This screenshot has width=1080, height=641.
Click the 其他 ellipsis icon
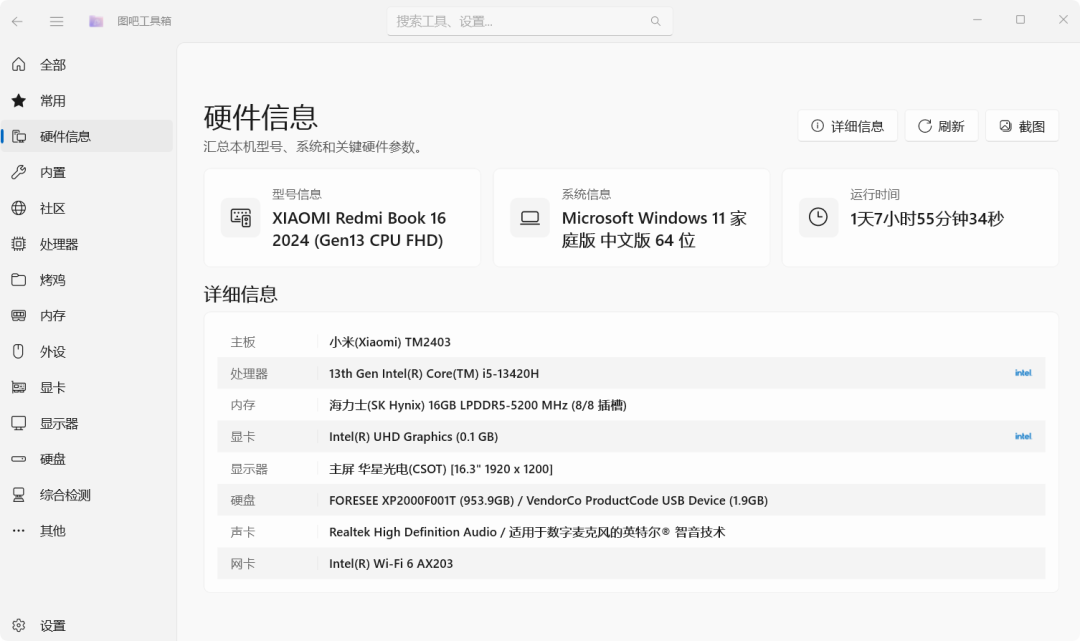click(x=19, y=530)
